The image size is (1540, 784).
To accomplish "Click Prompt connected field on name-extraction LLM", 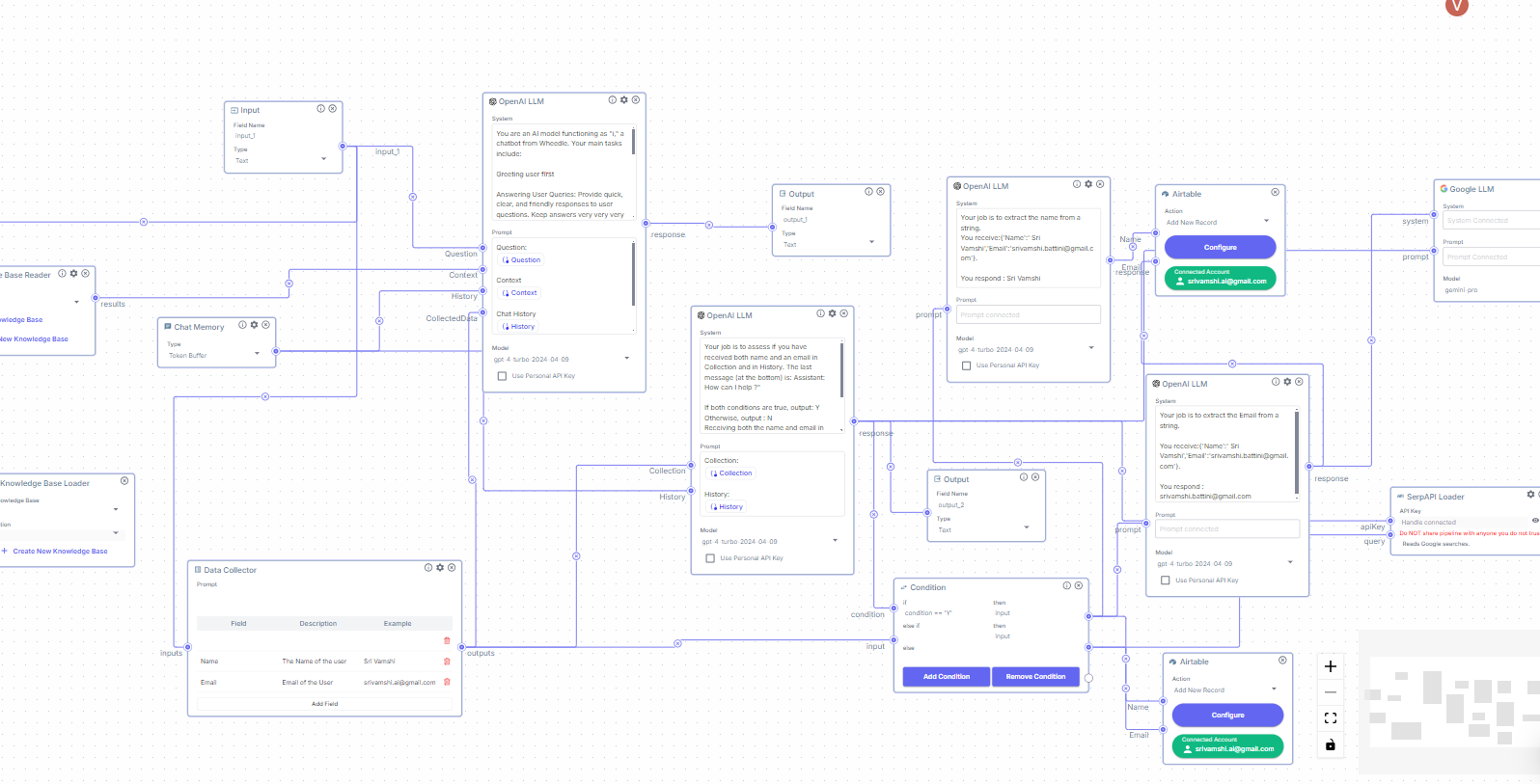I will (1029, 314).
